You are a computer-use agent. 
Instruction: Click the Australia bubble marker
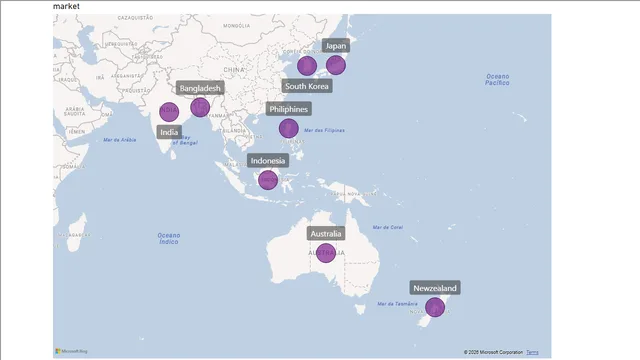tap(326, 253)
